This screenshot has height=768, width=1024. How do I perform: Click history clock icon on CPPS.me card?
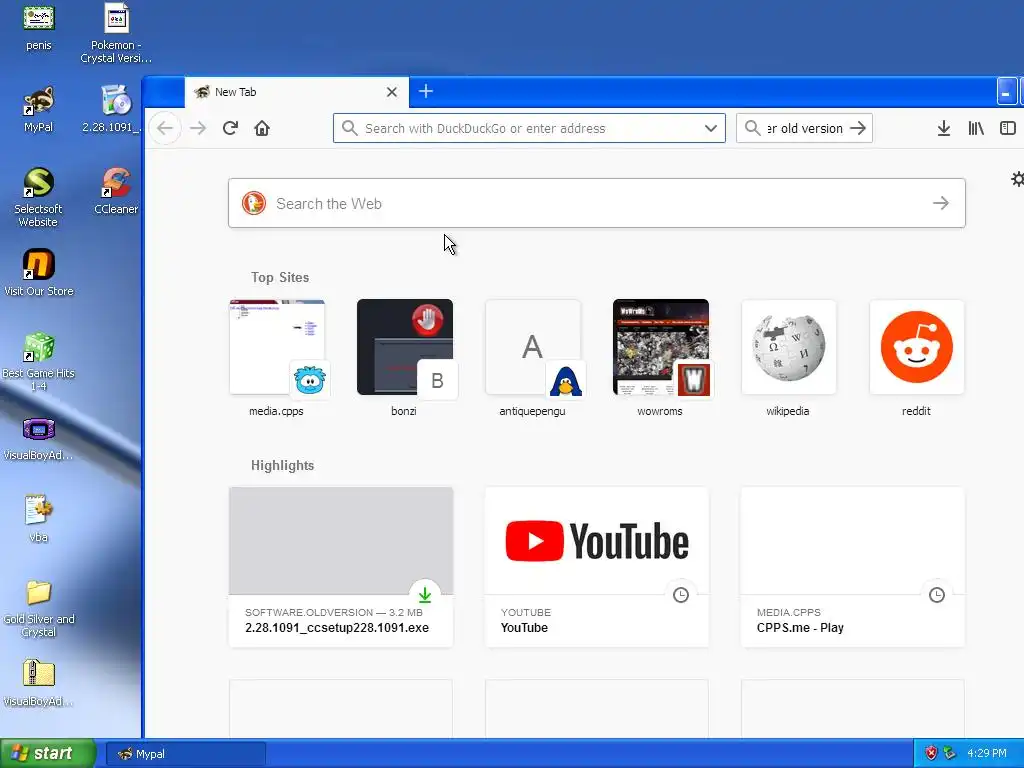[937, 595]
